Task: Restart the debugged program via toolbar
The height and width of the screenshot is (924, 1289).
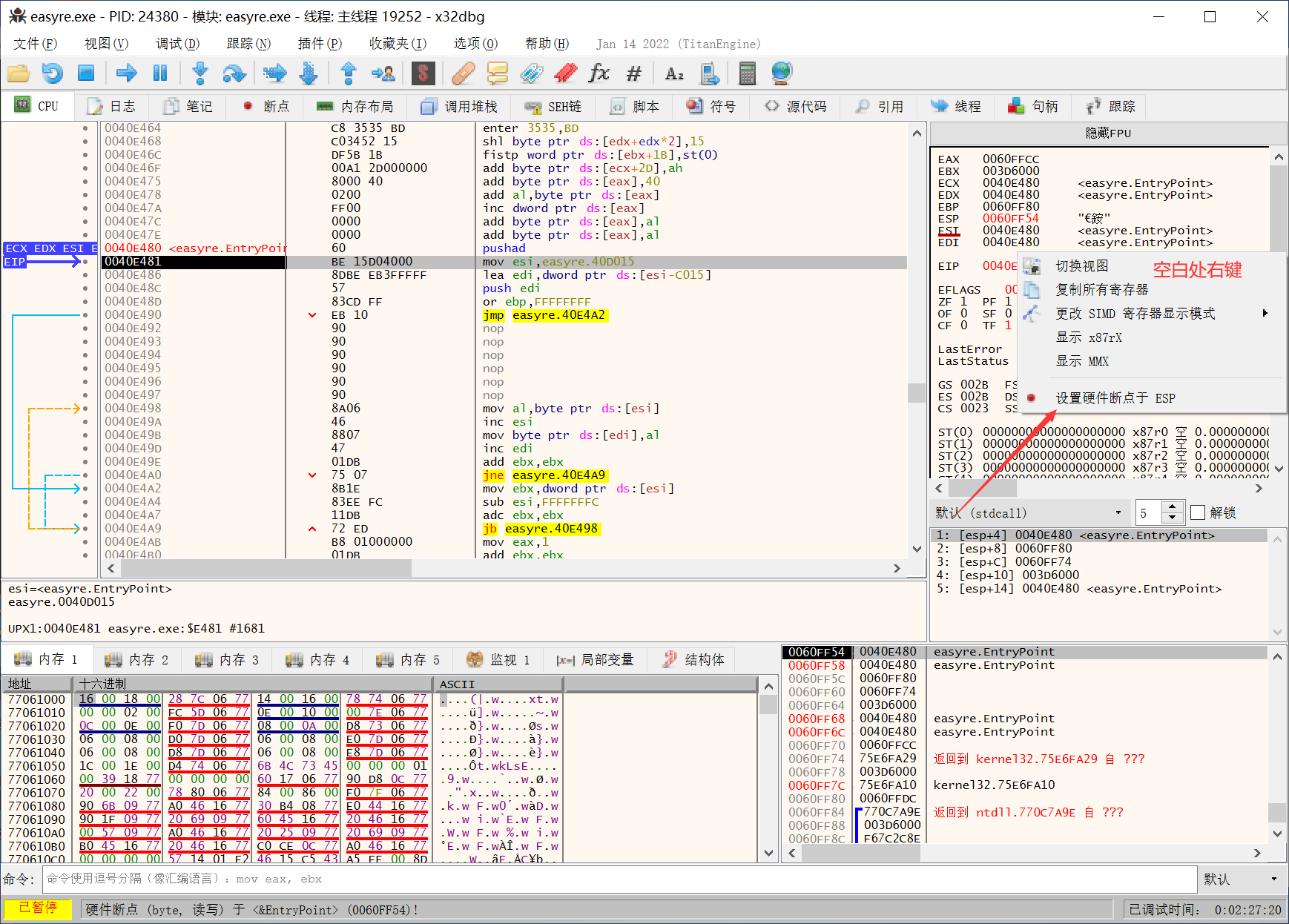Action: tap(52, 73)
